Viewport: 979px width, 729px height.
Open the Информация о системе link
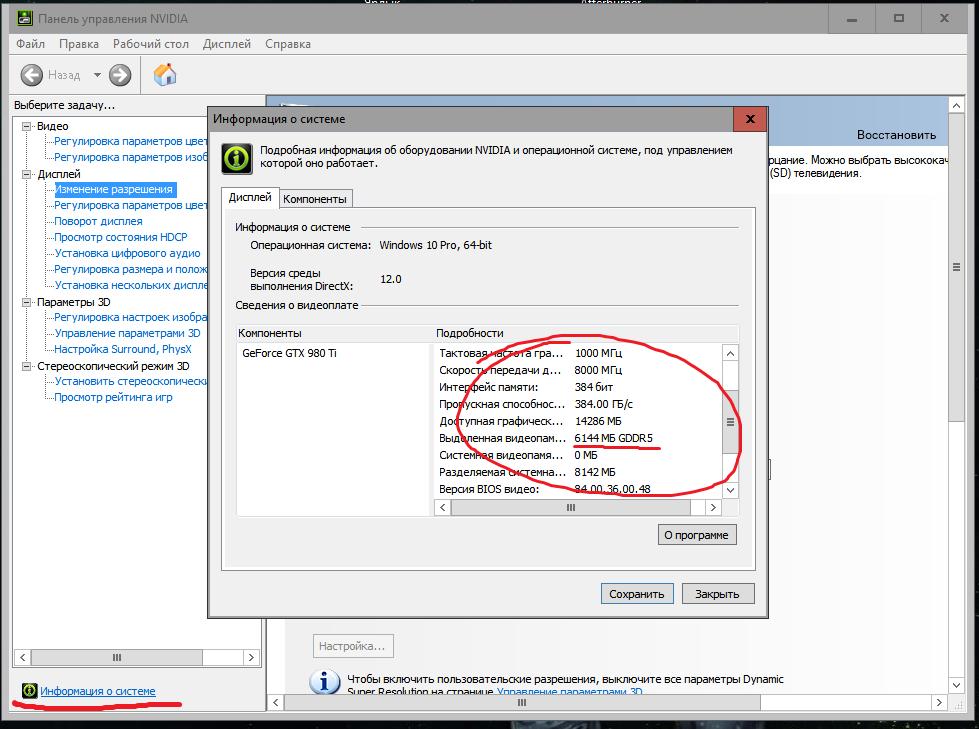98,691
